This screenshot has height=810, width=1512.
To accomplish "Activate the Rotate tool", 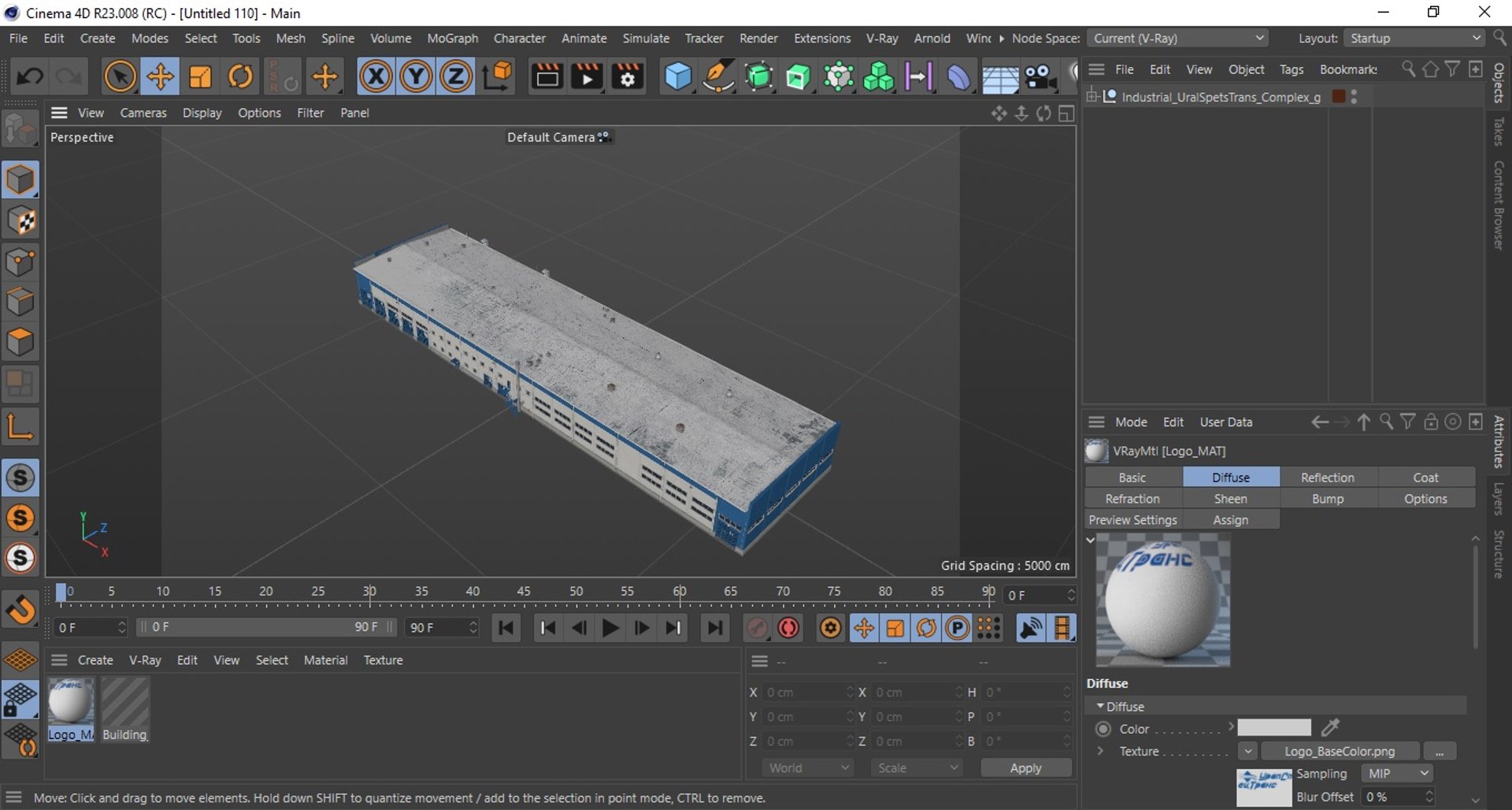I will coord(240,76).
